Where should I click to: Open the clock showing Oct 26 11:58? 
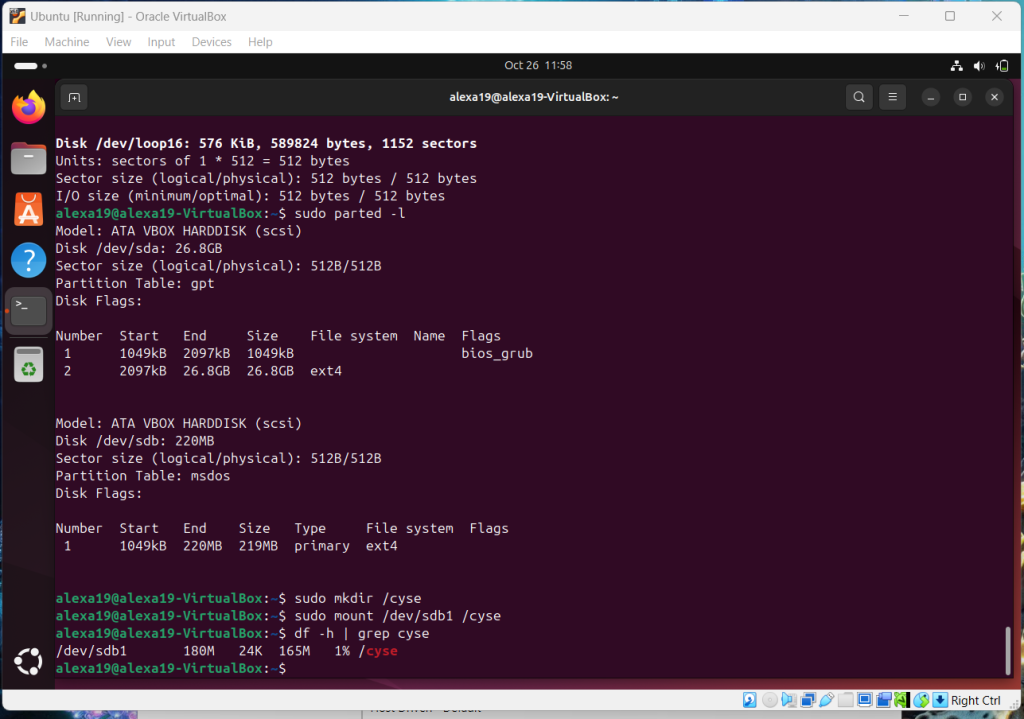[538, 65]
